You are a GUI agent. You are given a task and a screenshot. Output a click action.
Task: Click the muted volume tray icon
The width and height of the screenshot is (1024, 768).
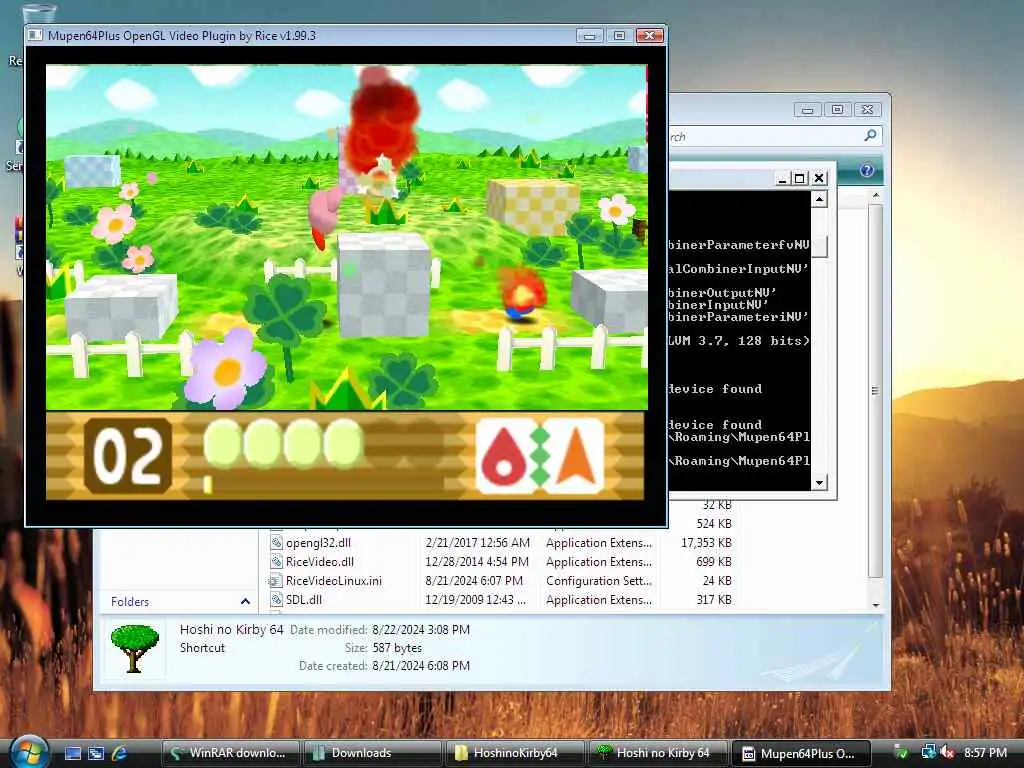[948, 752]
